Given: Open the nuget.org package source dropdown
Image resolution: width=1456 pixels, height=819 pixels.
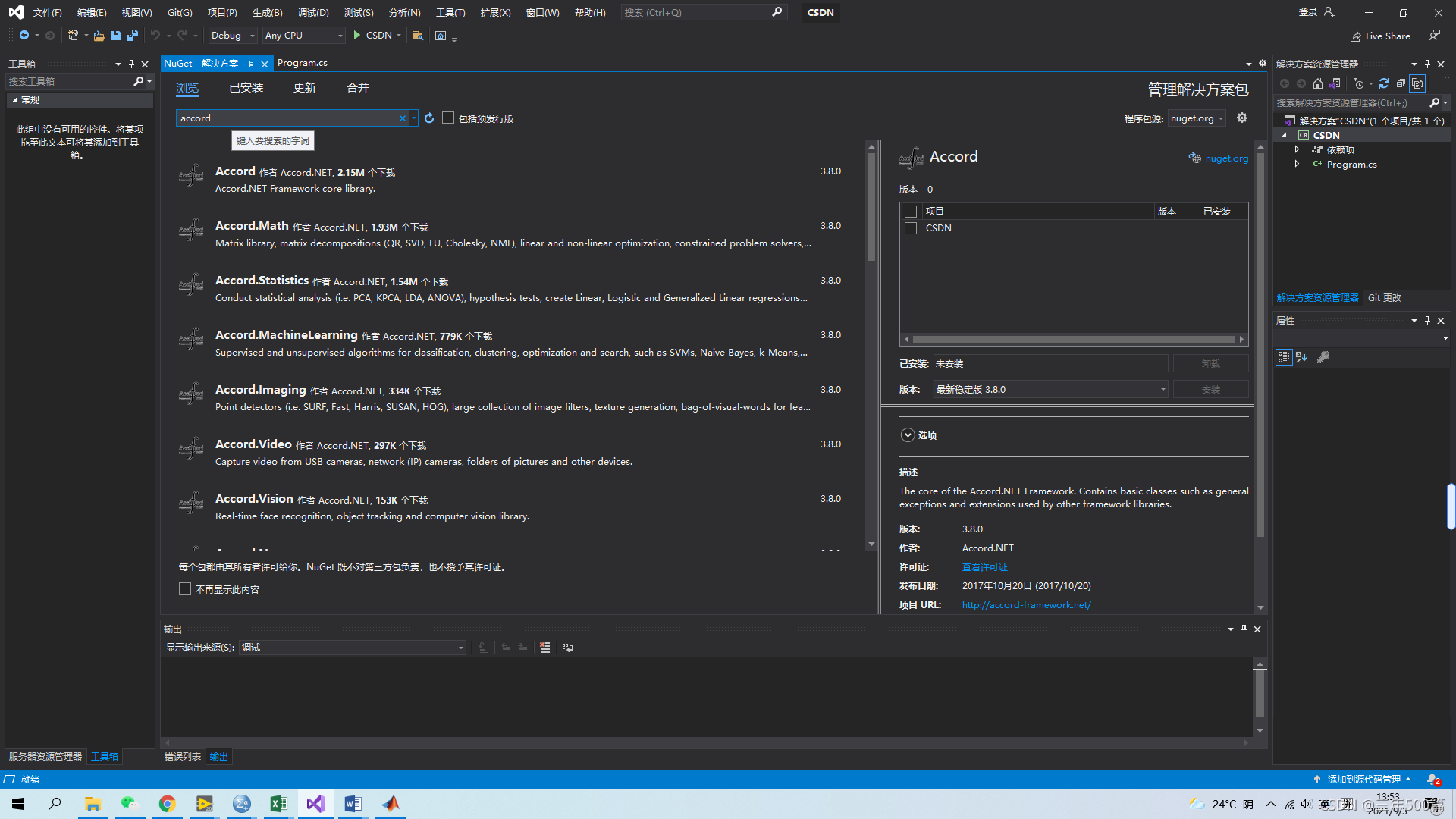Looking at the screenshot, I should pyautogui.click(x=1197, y=118).
